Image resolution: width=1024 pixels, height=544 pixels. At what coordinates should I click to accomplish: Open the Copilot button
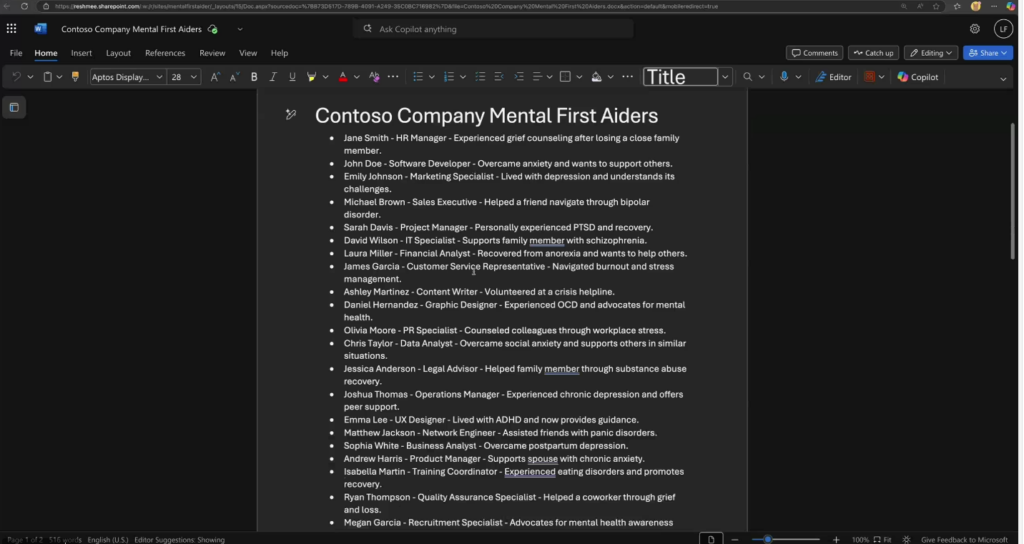[918, 77]
